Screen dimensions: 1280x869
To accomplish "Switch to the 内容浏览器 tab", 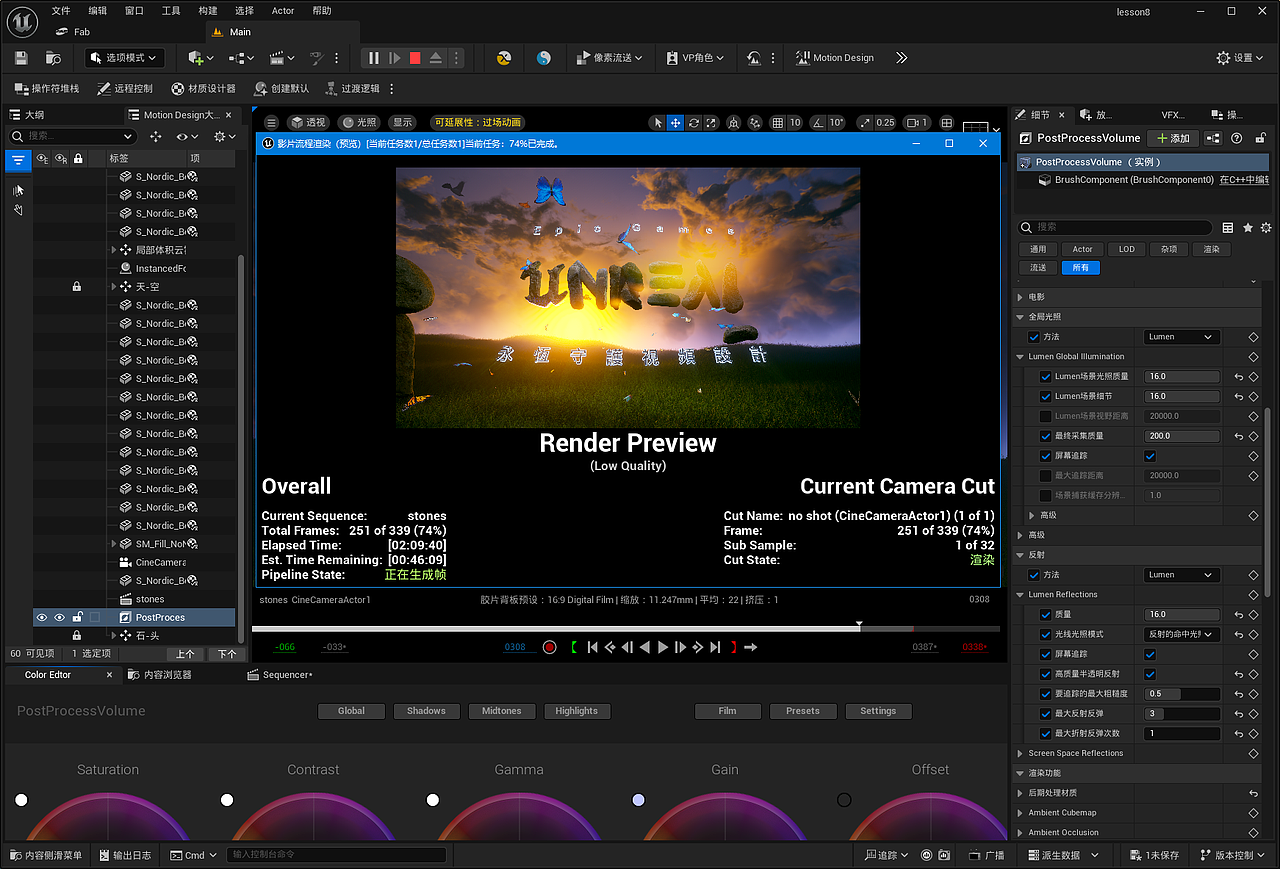I will pos(160,675).
